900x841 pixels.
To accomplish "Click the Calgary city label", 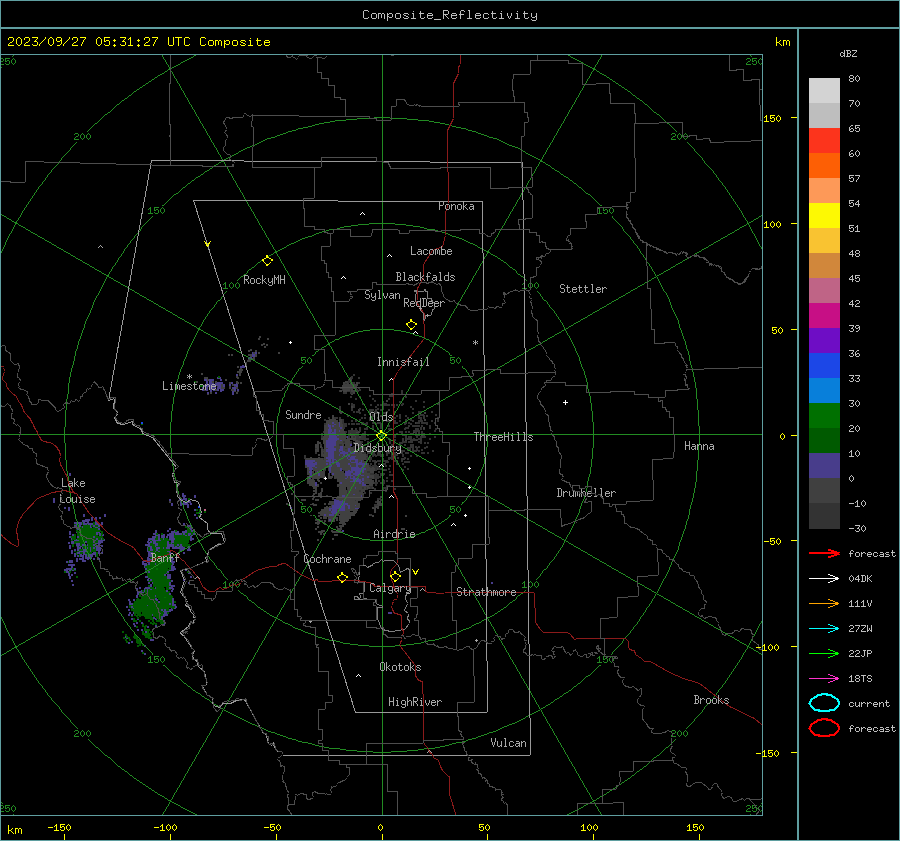I will 390,588.
